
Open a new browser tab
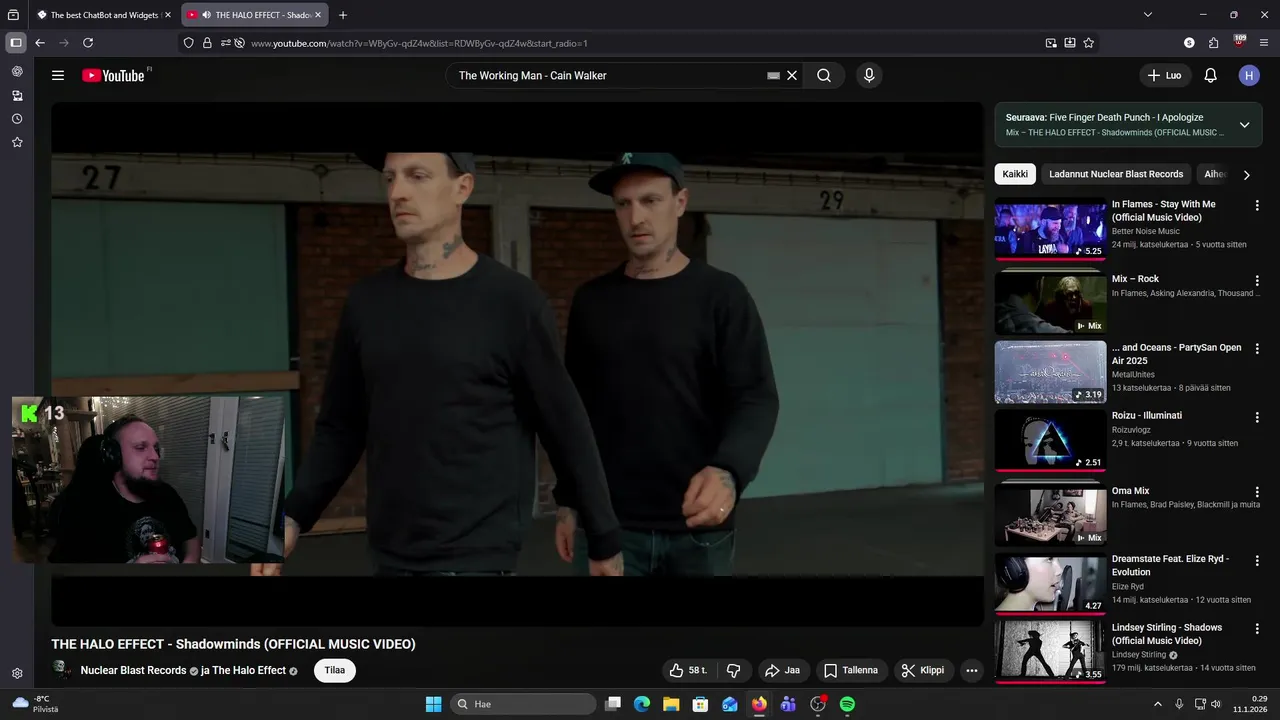click(x=343, y=15)
